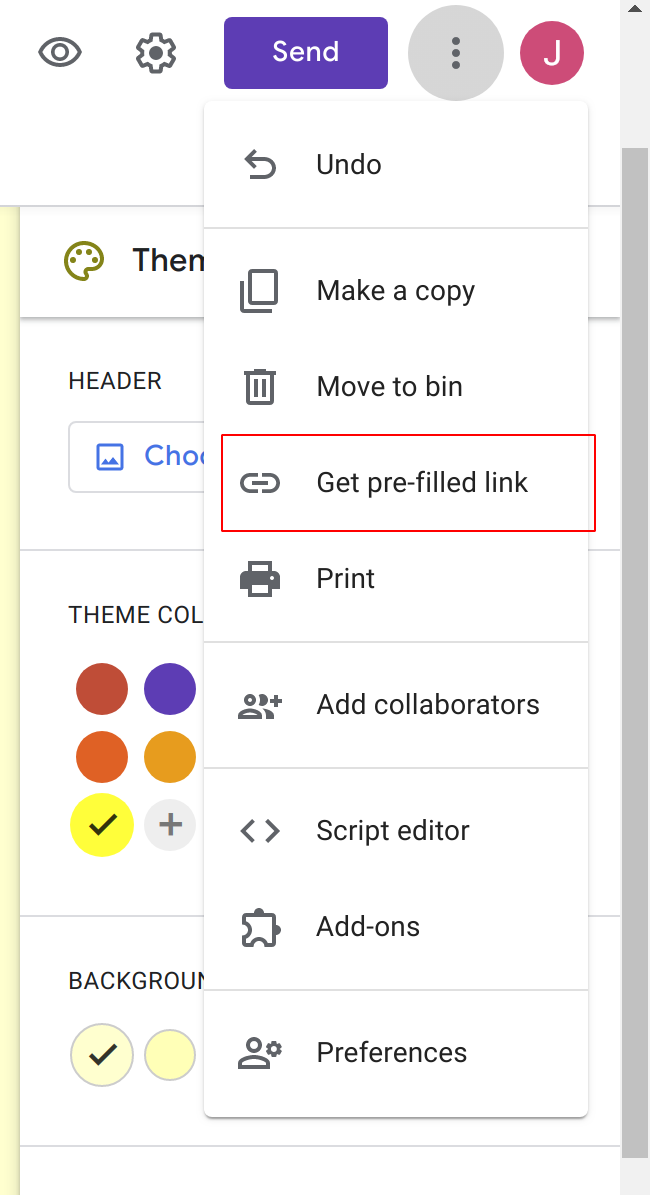
Task: Open form Settings via gear icon
Action: 155,52
